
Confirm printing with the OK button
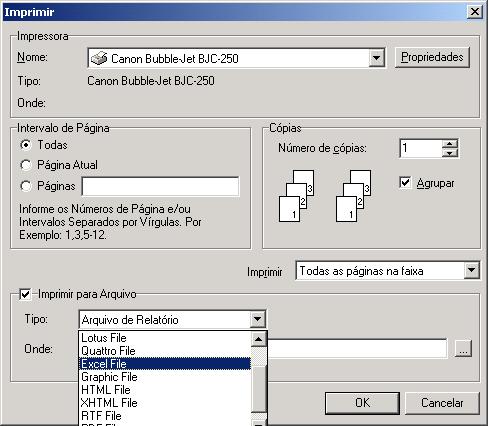(x=362, y=403)
